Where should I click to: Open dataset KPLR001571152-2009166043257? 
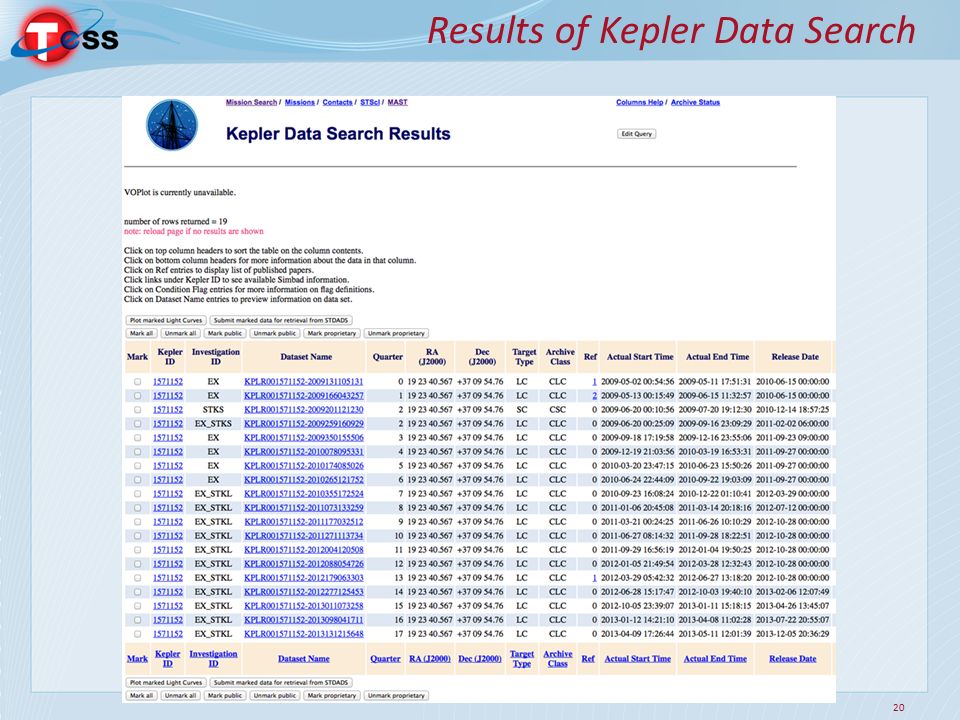click(x=304, y=396)
